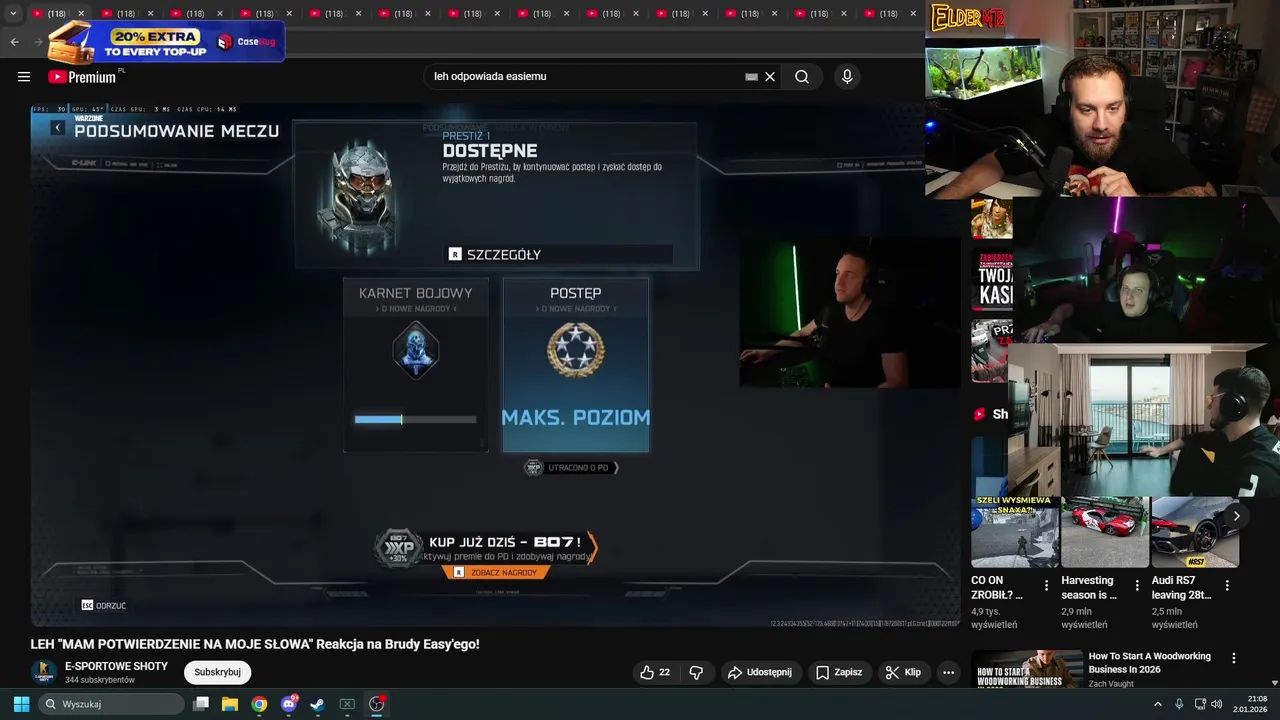Click Udostępnij share button

click(x=759, y=672)
